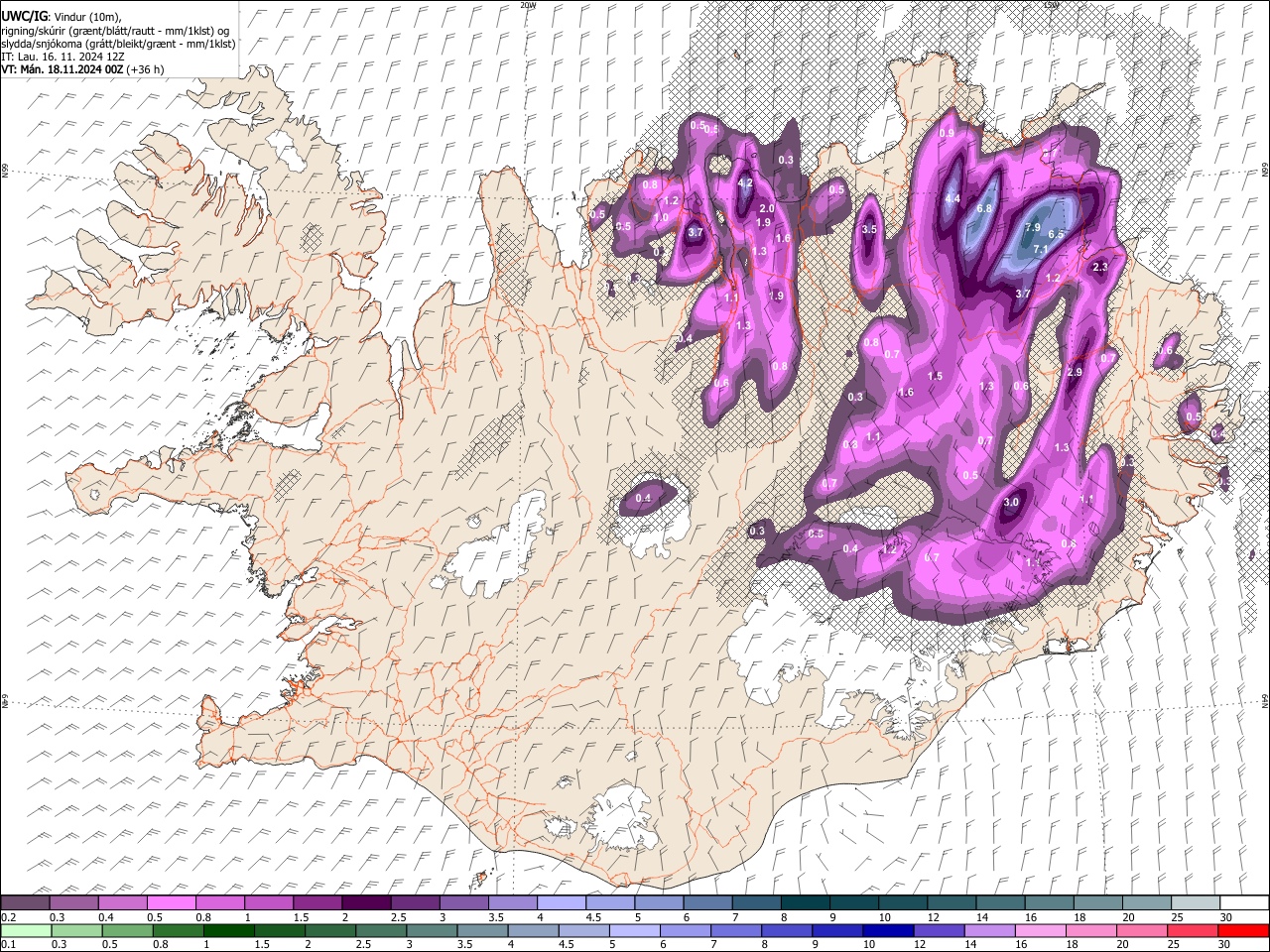This screenshot has height=952, width=1270.
Task: Click the 4.4 precipitation value on the map
Action: [952, 199]
